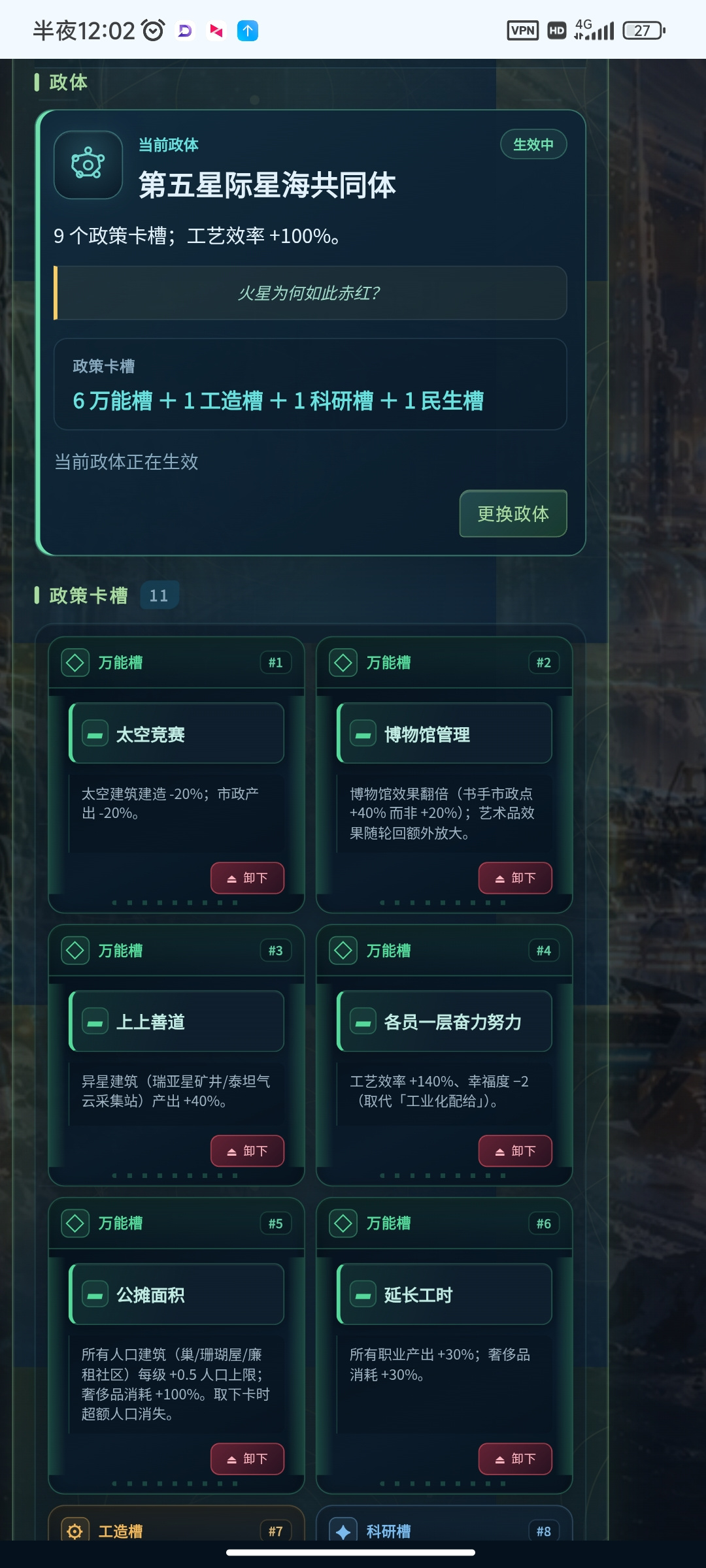
Task: Tap the 生效中 status badge
Action: pos(533,144)
